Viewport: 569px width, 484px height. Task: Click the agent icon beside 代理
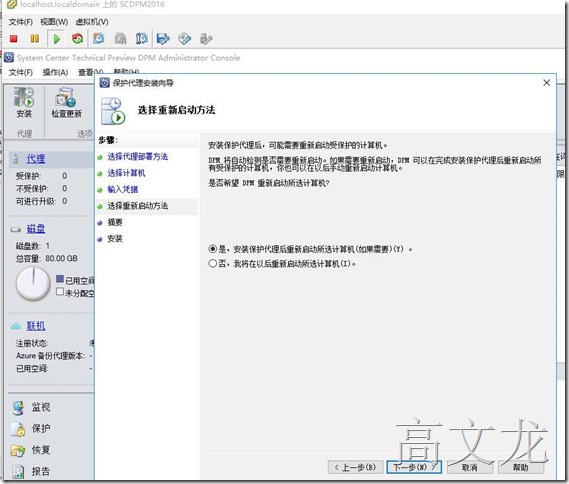pos(16,159)
